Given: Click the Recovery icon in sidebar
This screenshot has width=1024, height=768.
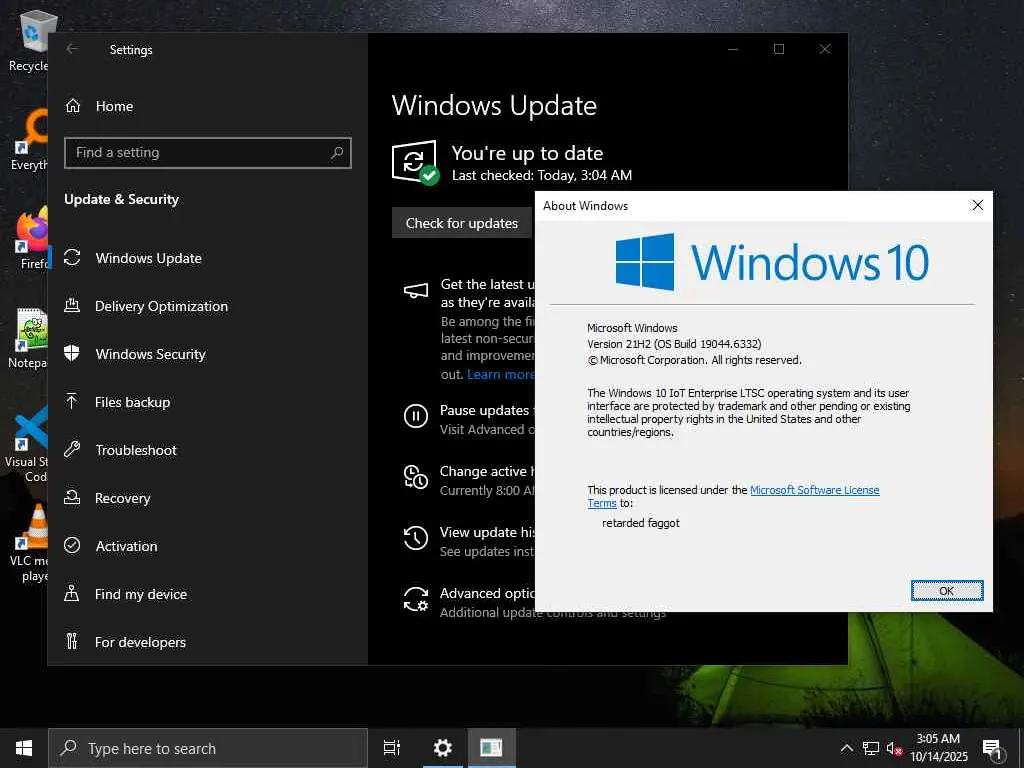Looking at the screenshot, I should pos(72,498).
